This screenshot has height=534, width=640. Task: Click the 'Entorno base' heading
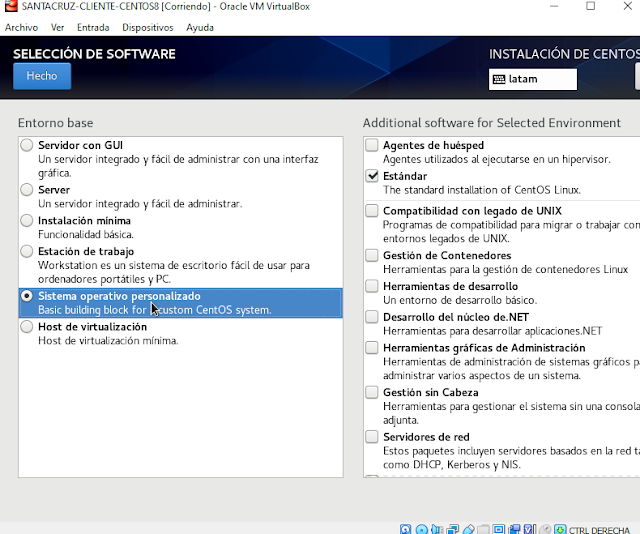(x=56, y=123)
